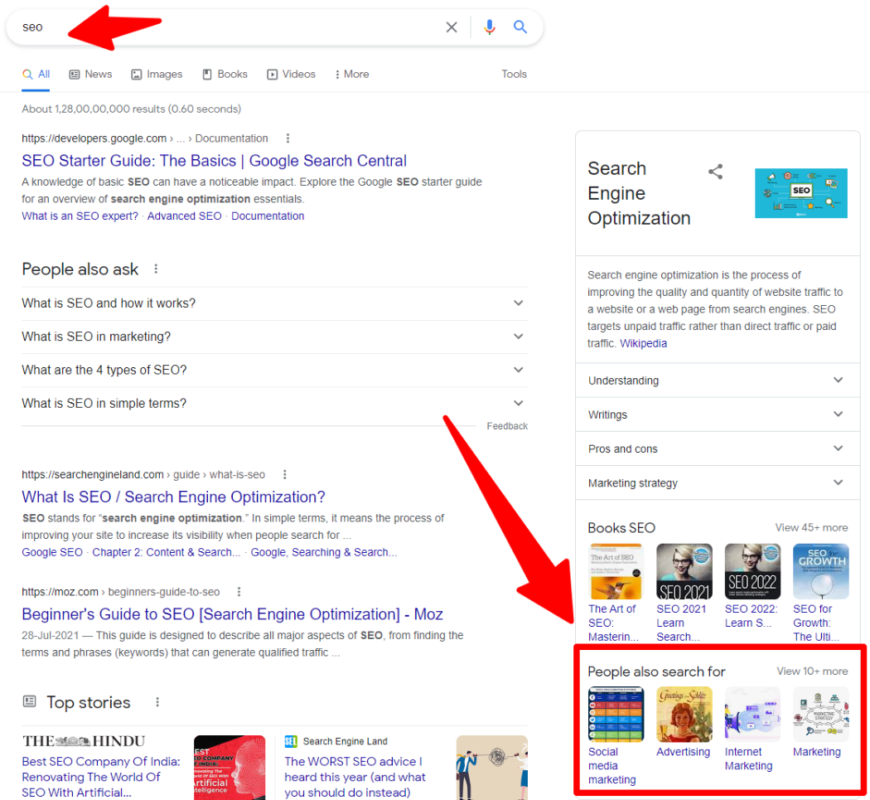Switch to the All results tab
This screenshot has width=870, height=800.
36,74
